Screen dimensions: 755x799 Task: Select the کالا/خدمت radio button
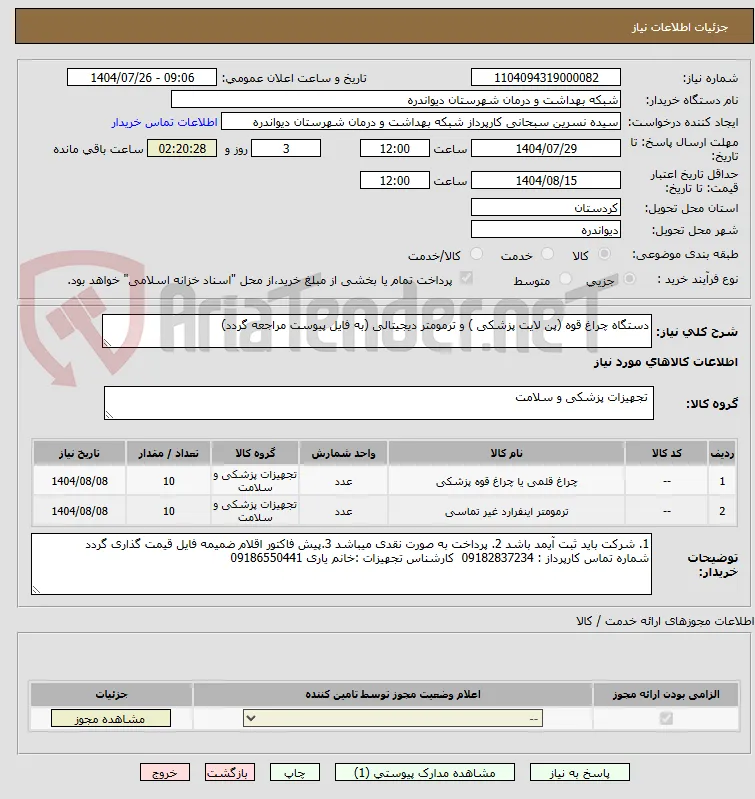(x=476, y=254)
